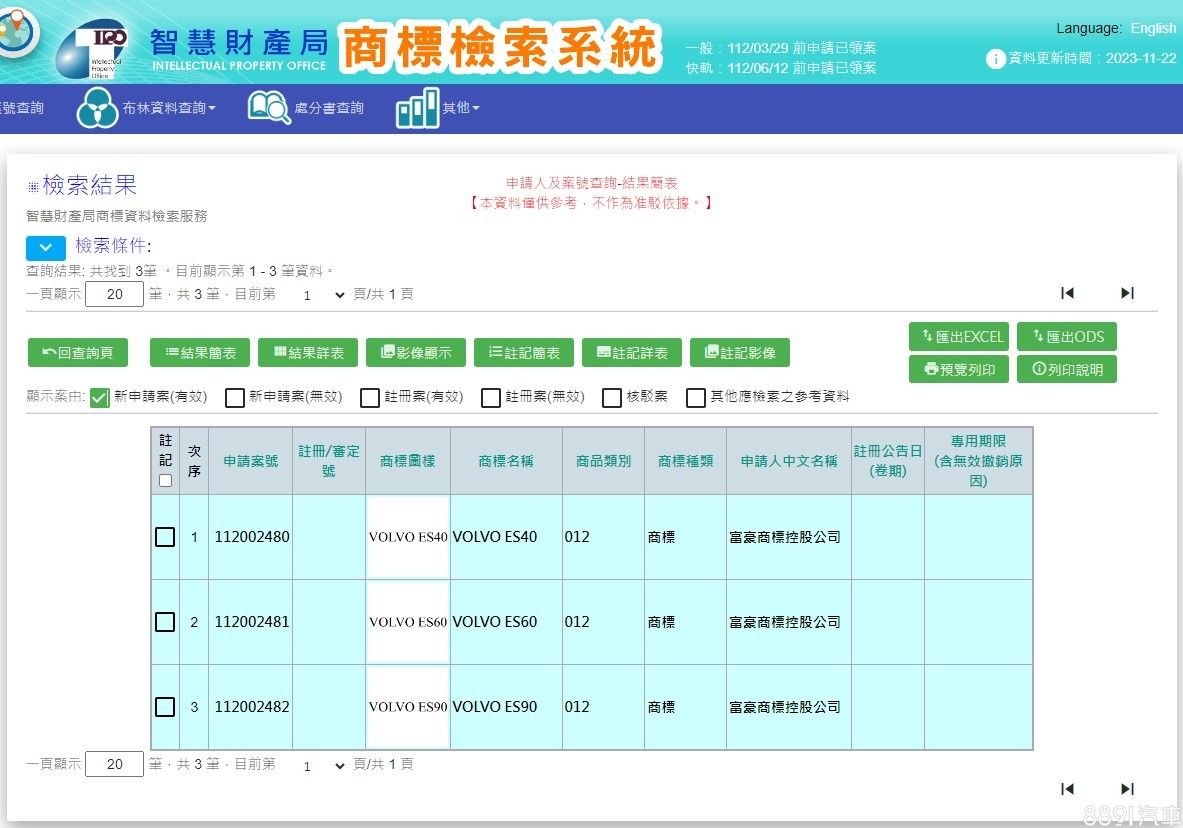
Task: Click the VOLVO ES40 trademark image
Action: (x=408, y=537)
